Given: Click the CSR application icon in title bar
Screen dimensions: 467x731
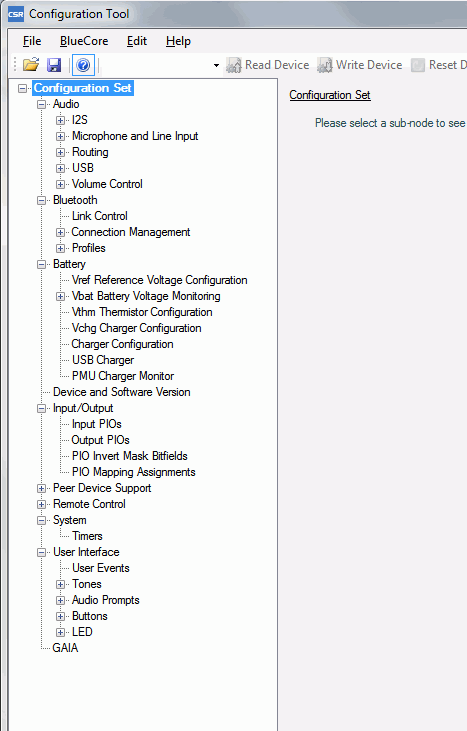Looking at the screenshot, I should click(16, 14).
